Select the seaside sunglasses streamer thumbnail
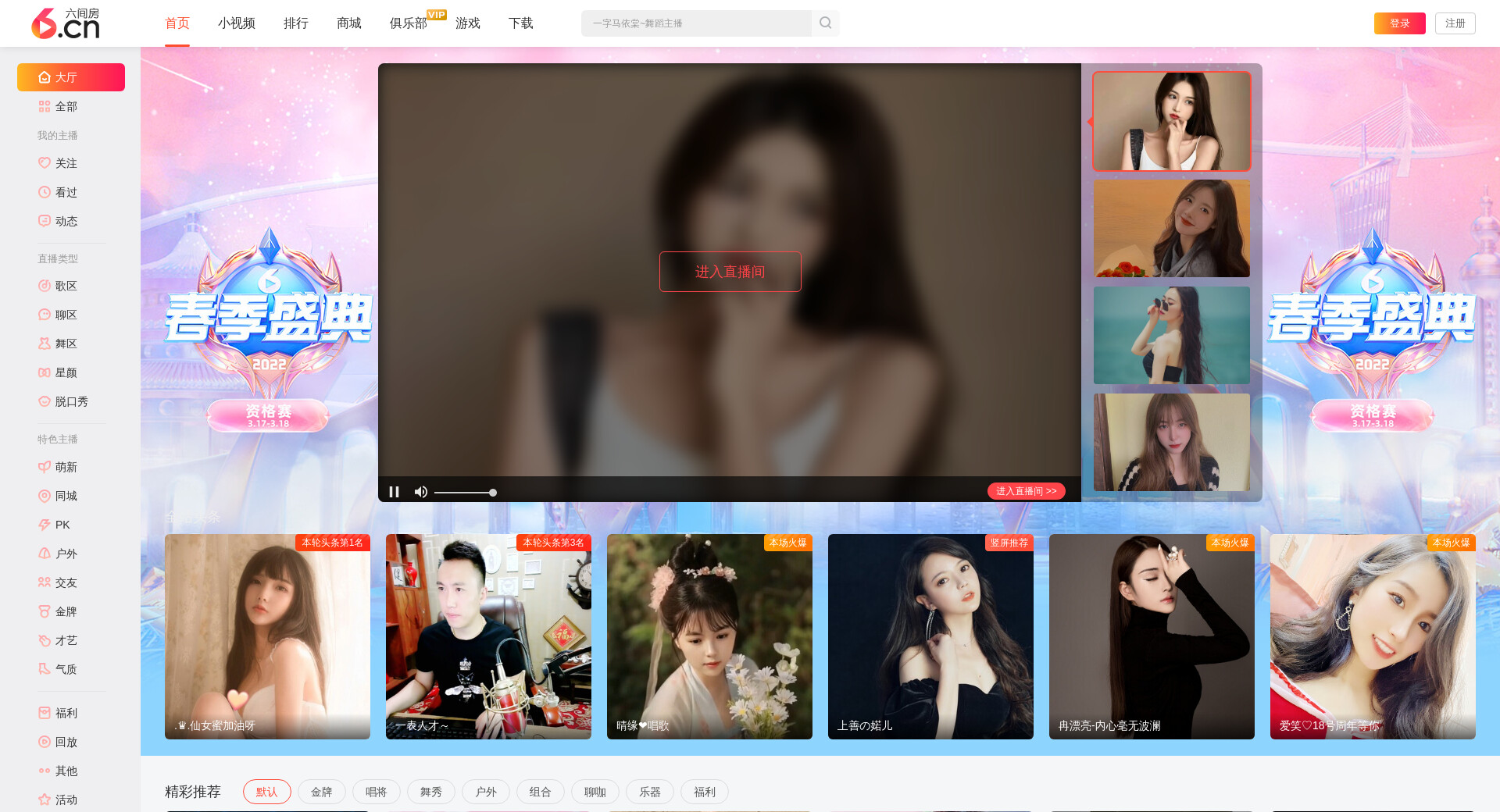Screen dimensions: 1500x812 [x=1172, y=335]
